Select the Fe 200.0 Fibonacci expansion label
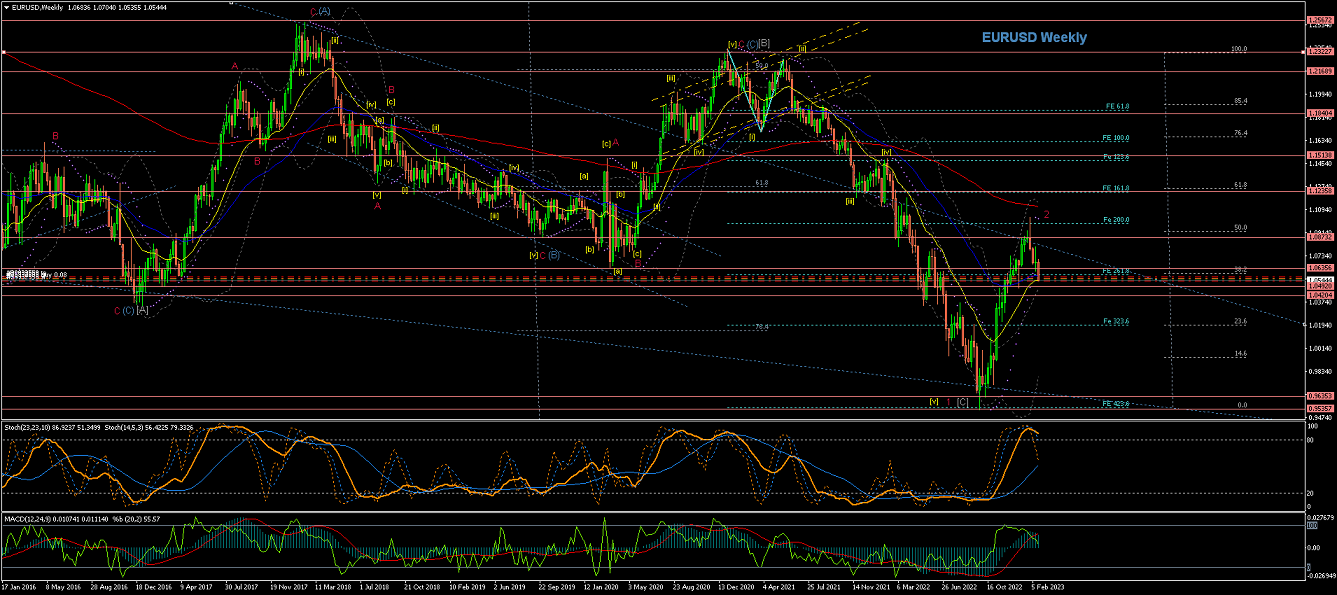This screenshot has width=1337, height=595. (1115, 219)
